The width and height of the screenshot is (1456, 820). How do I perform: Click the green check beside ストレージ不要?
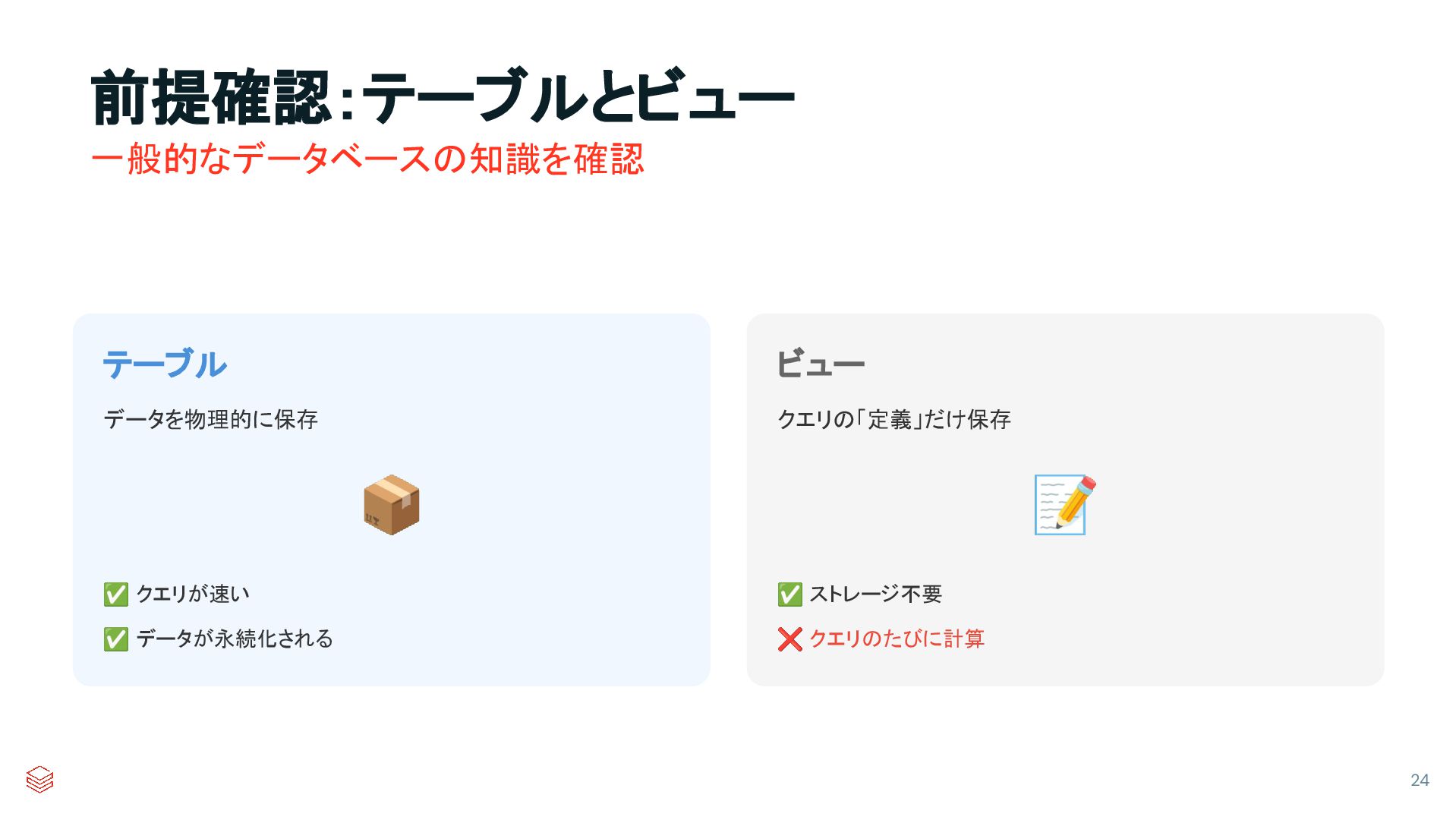coord(789,594)
